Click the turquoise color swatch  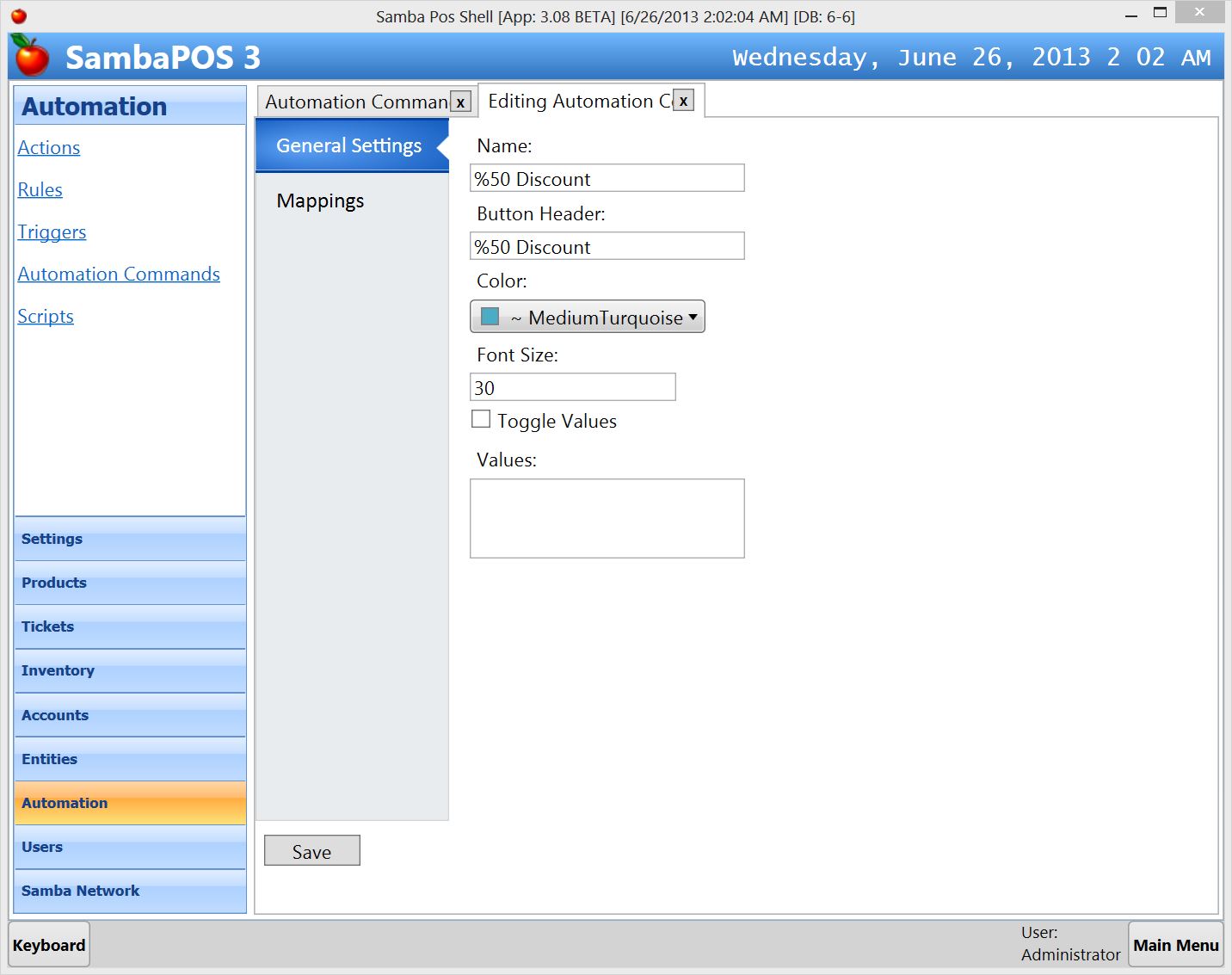(490, 317)
